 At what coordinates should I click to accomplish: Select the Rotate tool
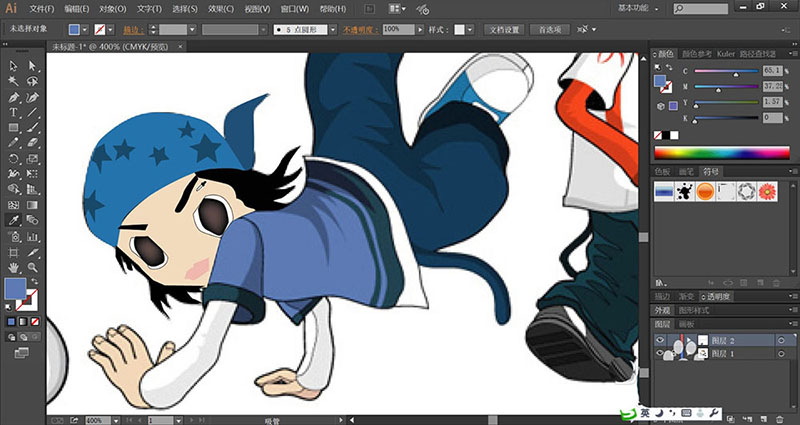(13, 159)
